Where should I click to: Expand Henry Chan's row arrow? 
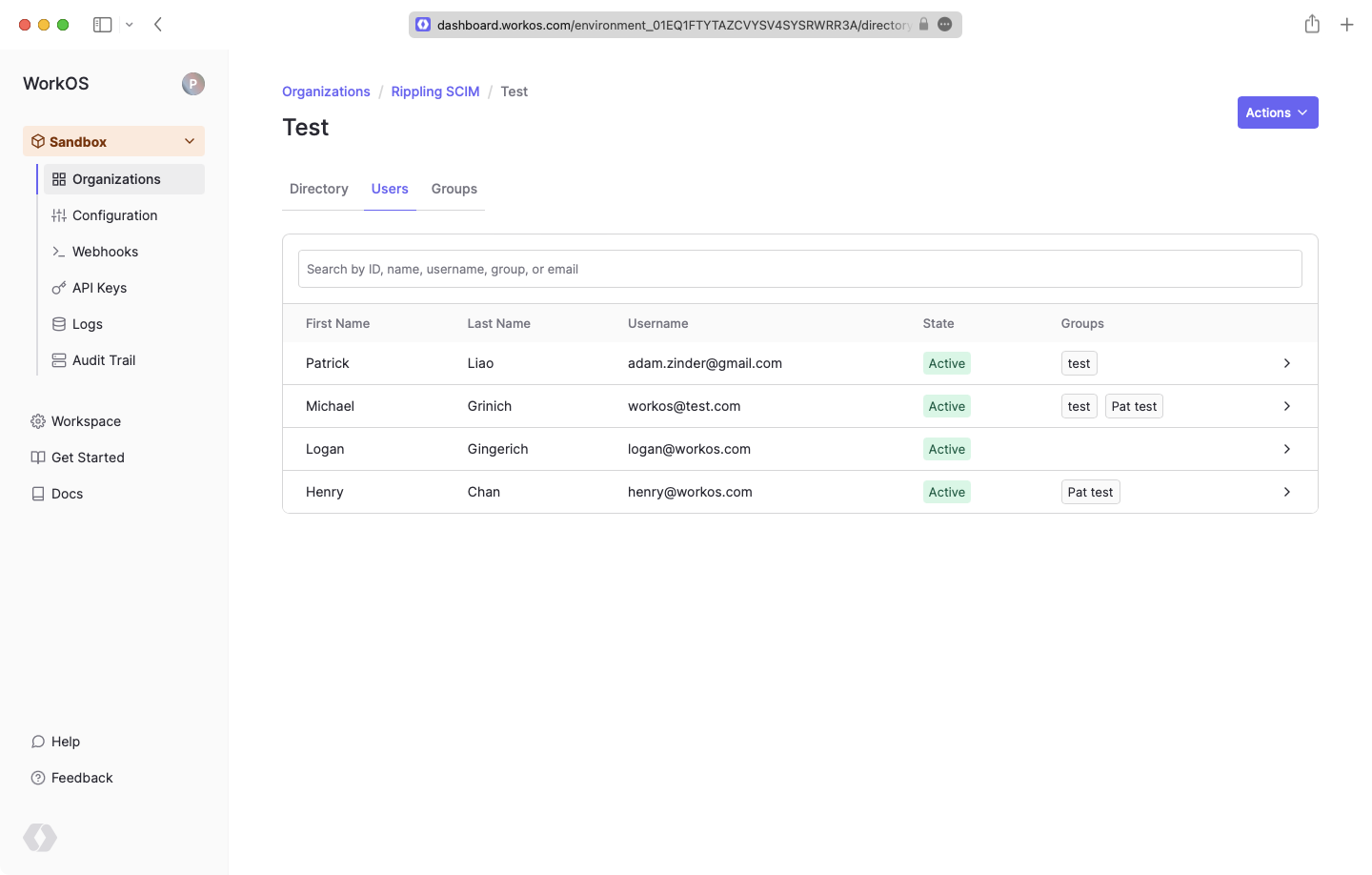(1286, 492)
